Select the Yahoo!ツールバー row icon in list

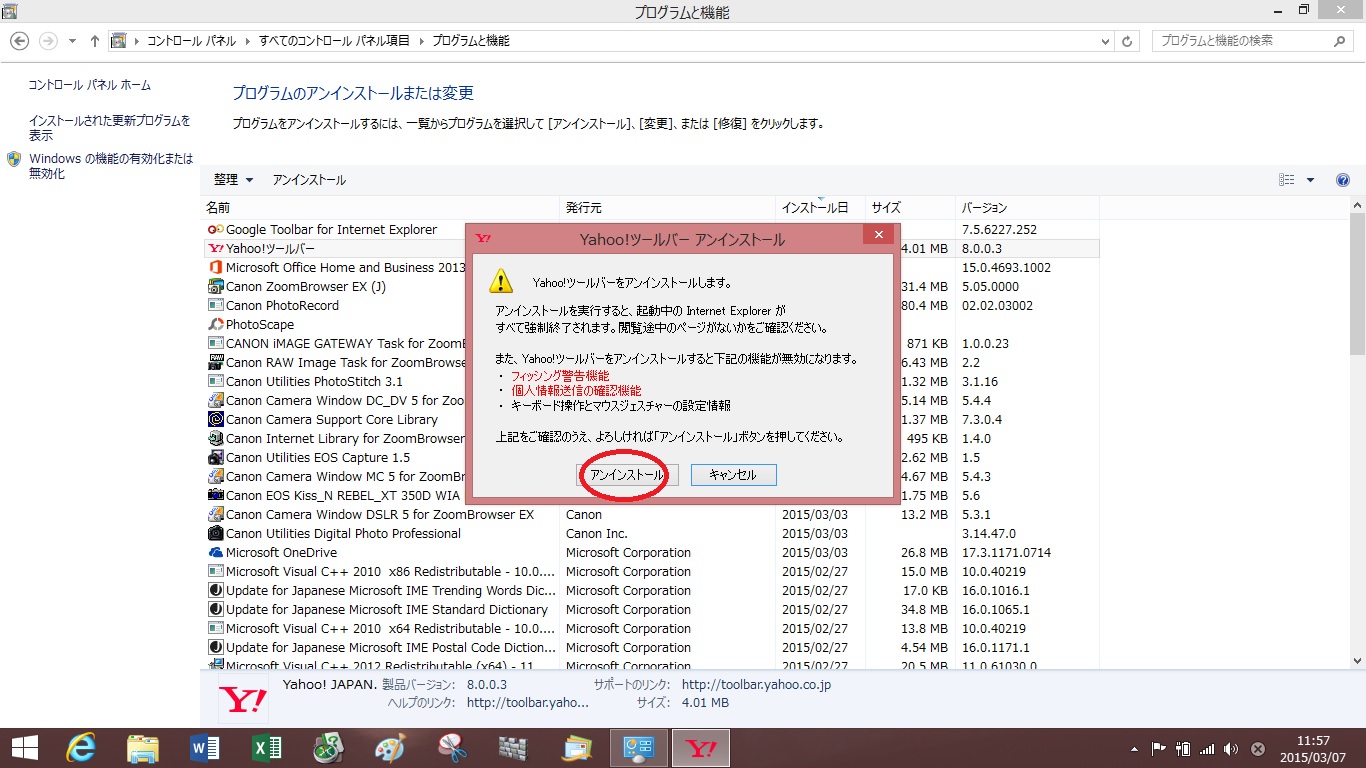coord(215,249)
